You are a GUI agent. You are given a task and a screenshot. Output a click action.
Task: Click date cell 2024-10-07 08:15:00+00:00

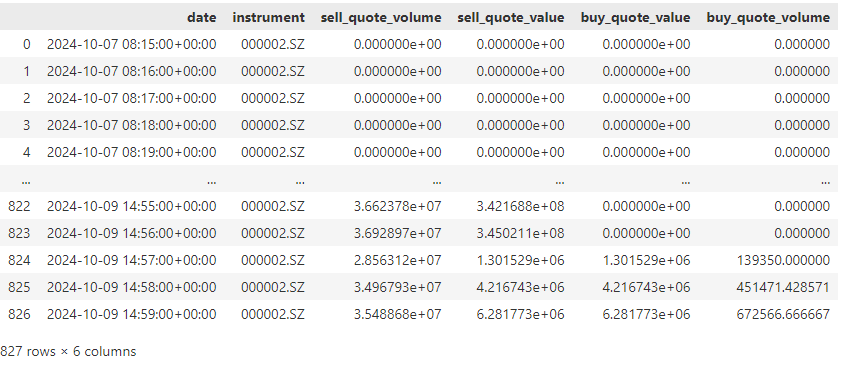[131, 44]
